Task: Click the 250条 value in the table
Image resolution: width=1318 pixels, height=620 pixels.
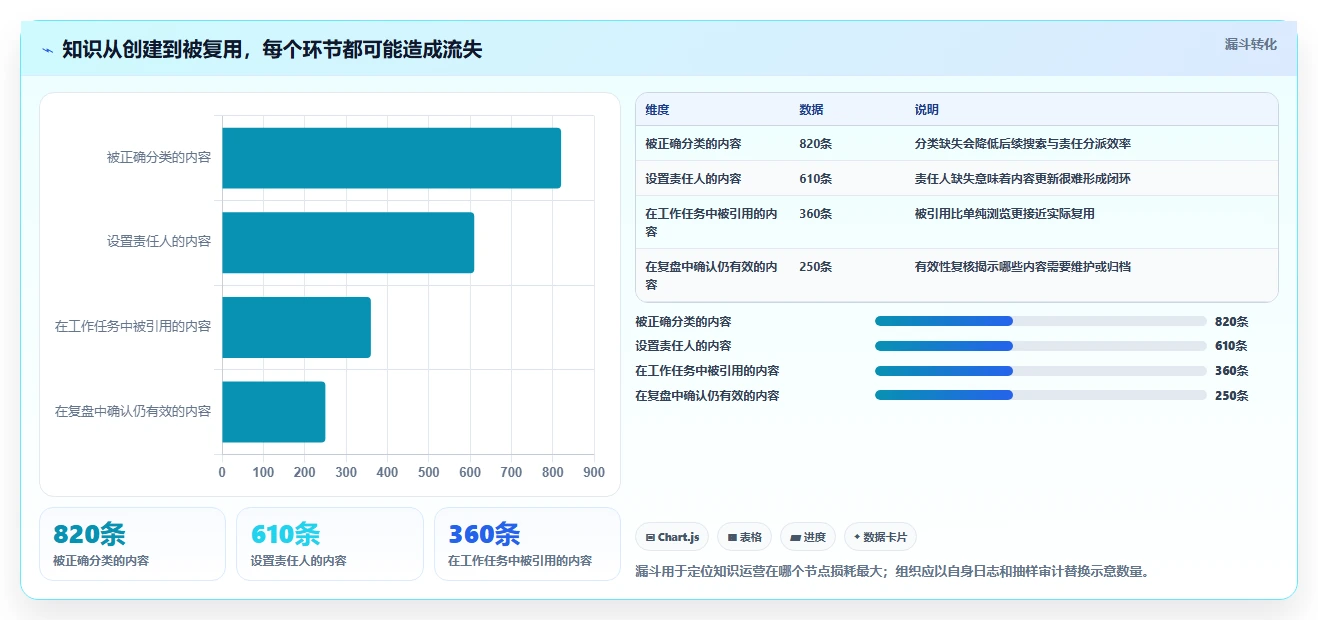Action: [x=815, y=267]
